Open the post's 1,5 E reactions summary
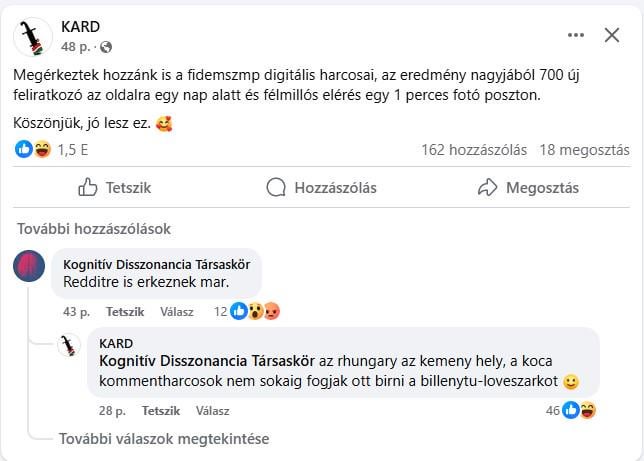The height and width of the screenshot is (461, 644). click(51, 150)
